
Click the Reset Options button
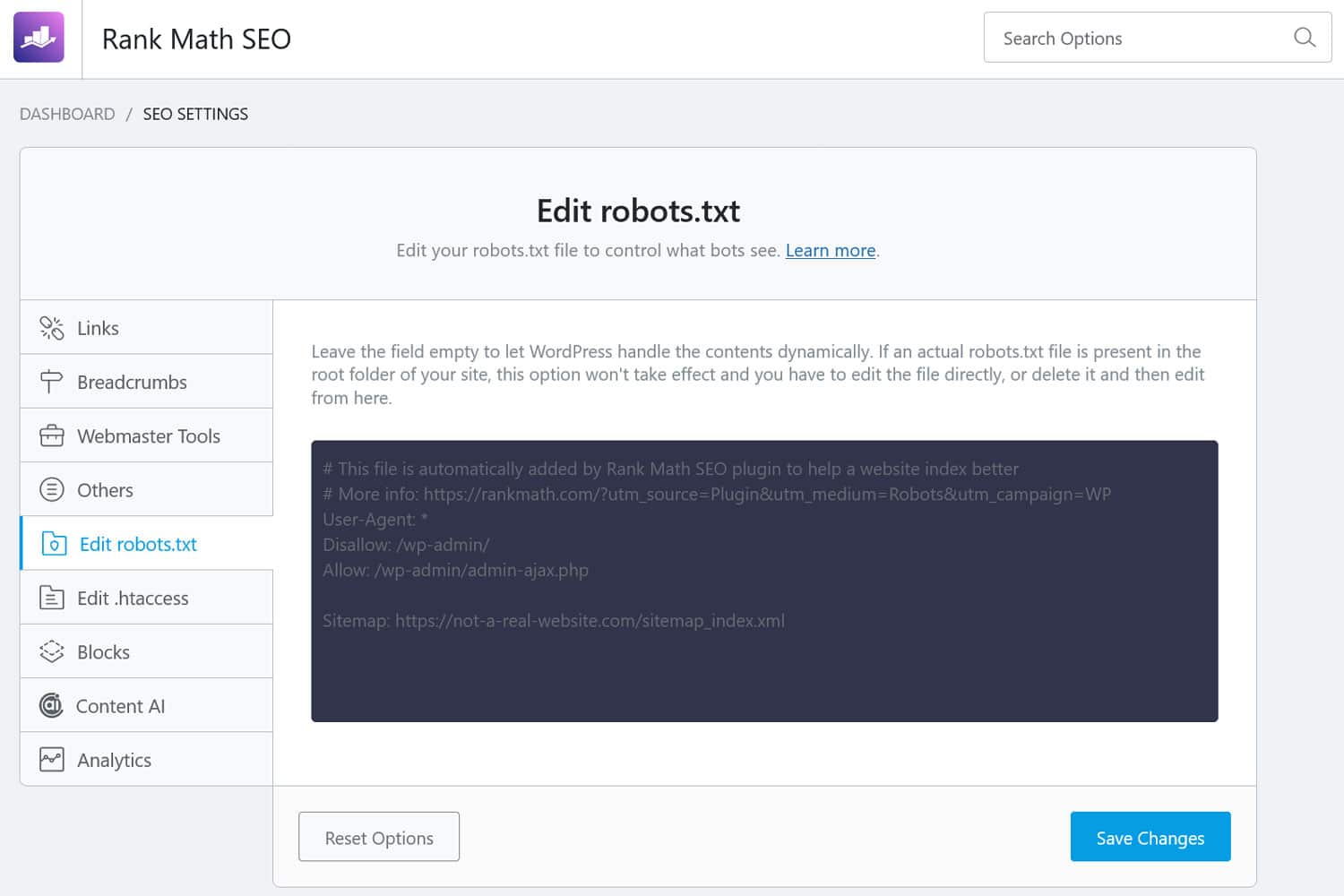pyautogui.click(x=379, y=837)
